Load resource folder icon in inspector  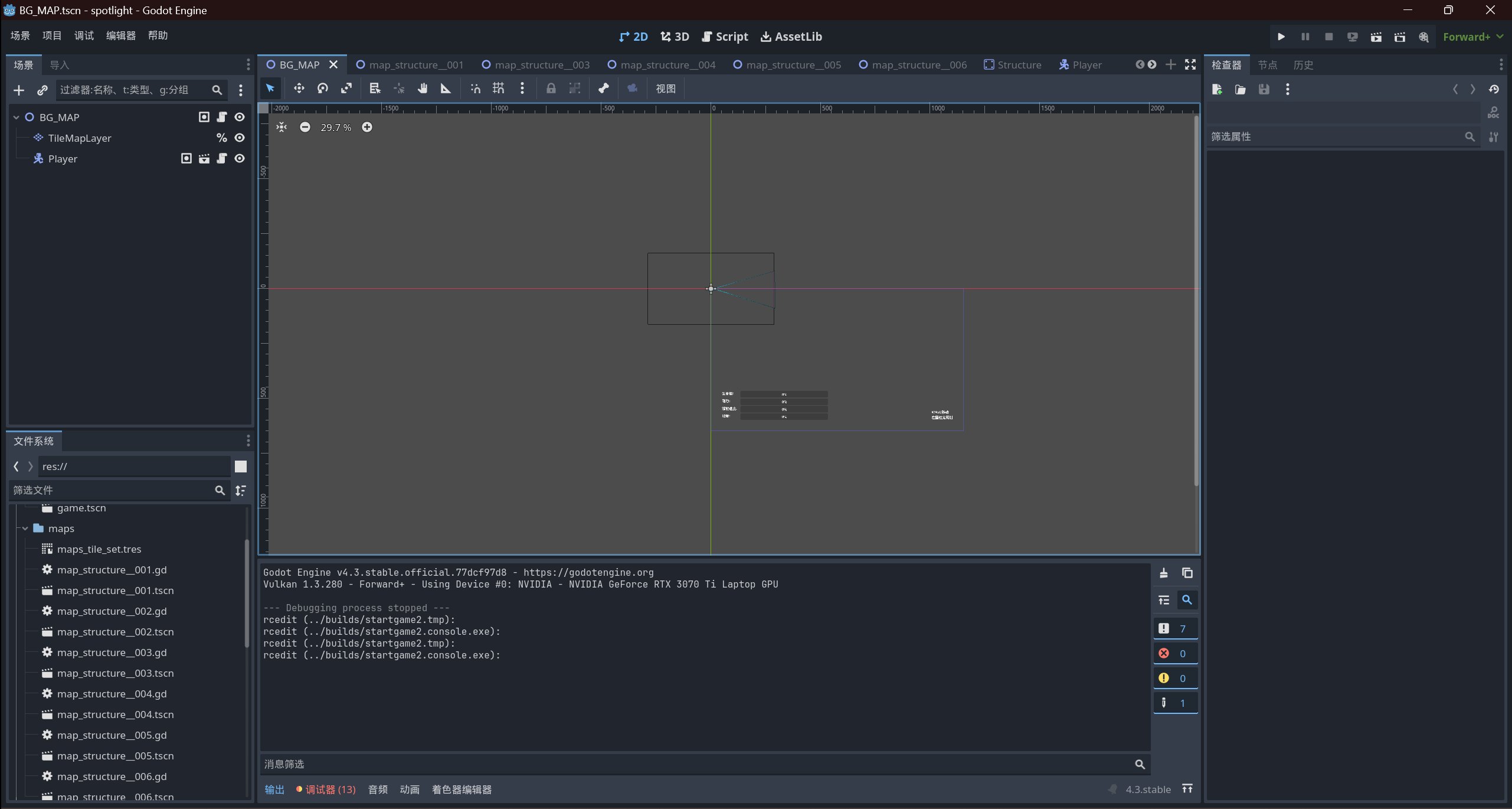pyautogui.click(x=1241, y=89)
